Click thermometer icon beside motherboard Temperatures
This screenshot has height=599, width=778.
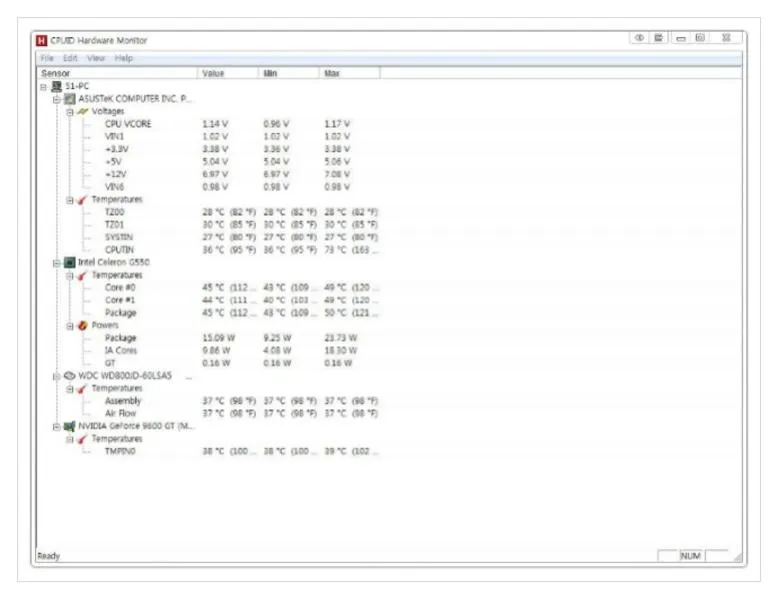pos(82,200)
